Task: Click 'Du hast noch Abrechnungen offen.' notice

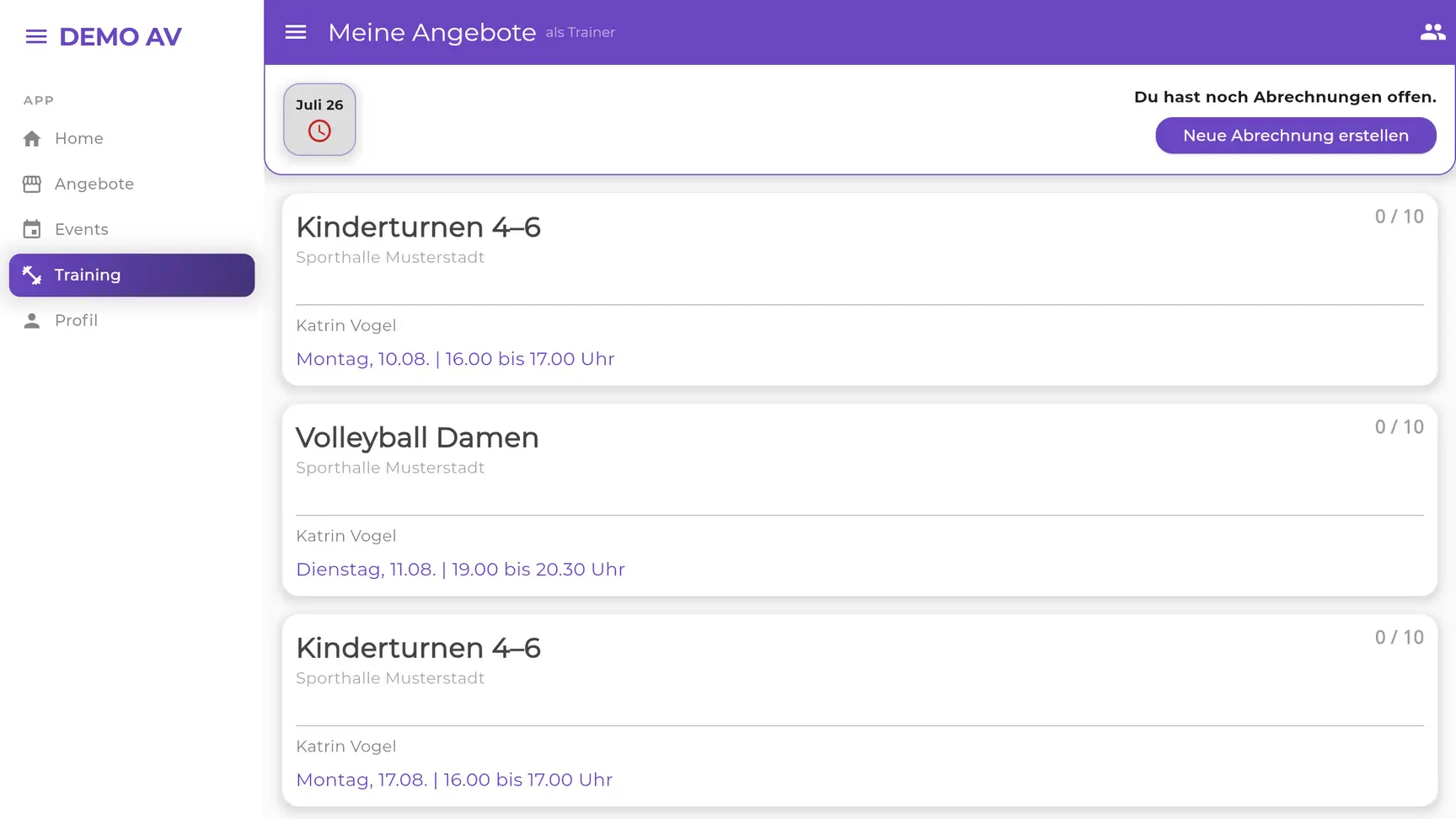Action: (x=1285, y=97)
